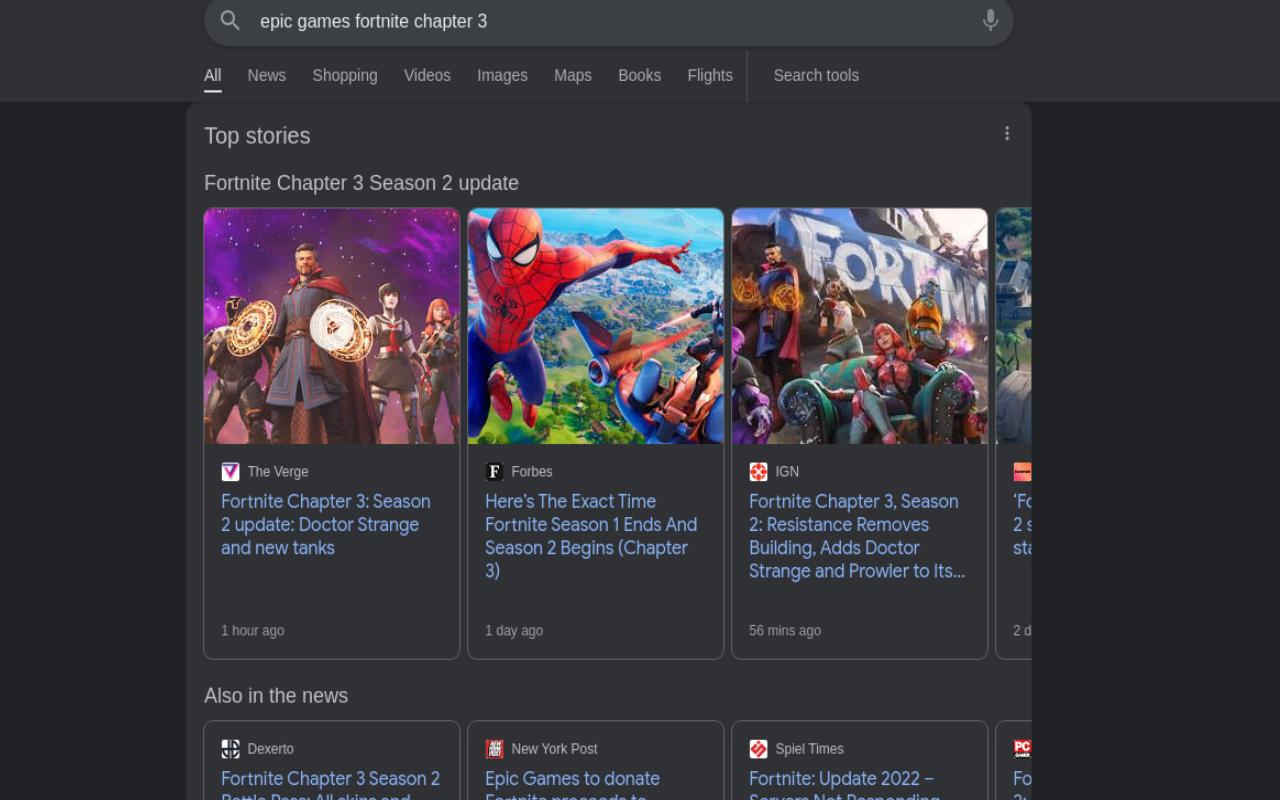
Task: Switch to the Flights tab
Action: pos(710,75)
